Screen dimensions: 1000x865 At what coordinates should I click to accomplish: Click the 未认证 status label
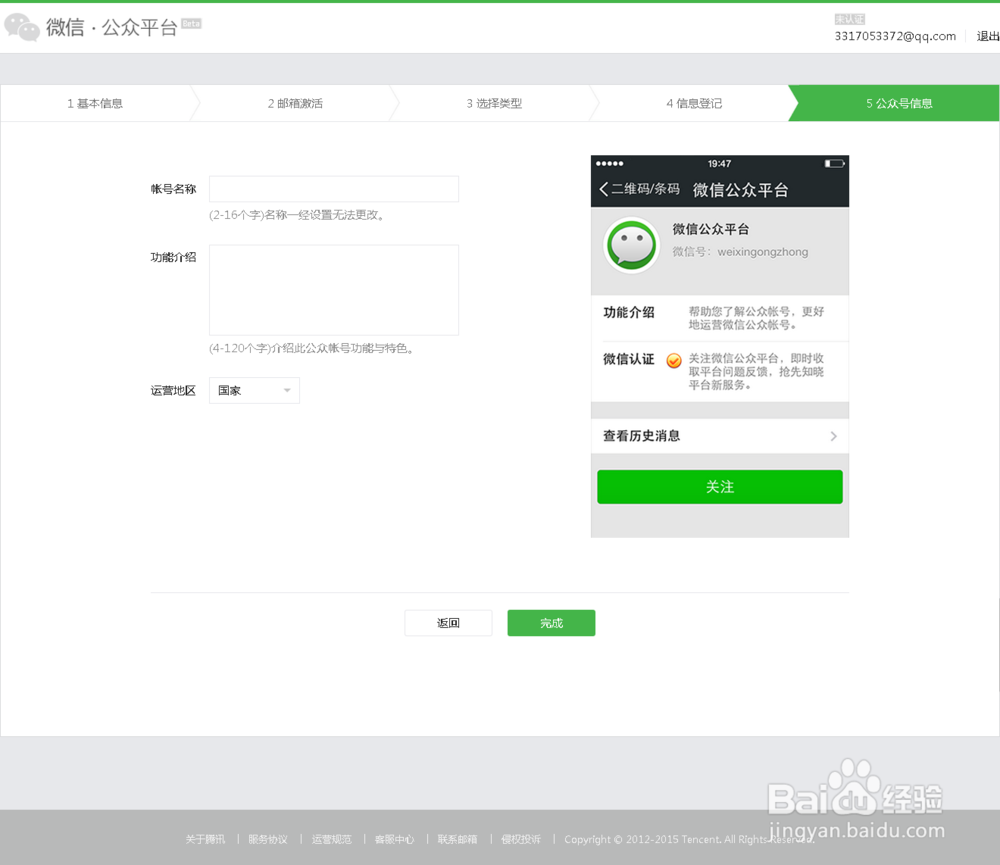(849, 19)
